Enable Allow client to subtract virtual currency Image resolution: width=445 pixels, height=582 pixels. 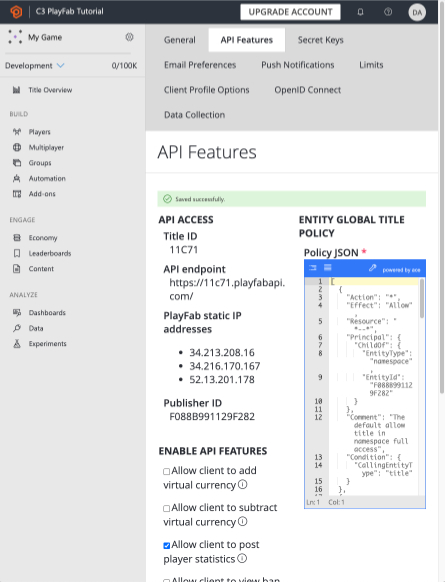tap(167, 509)
